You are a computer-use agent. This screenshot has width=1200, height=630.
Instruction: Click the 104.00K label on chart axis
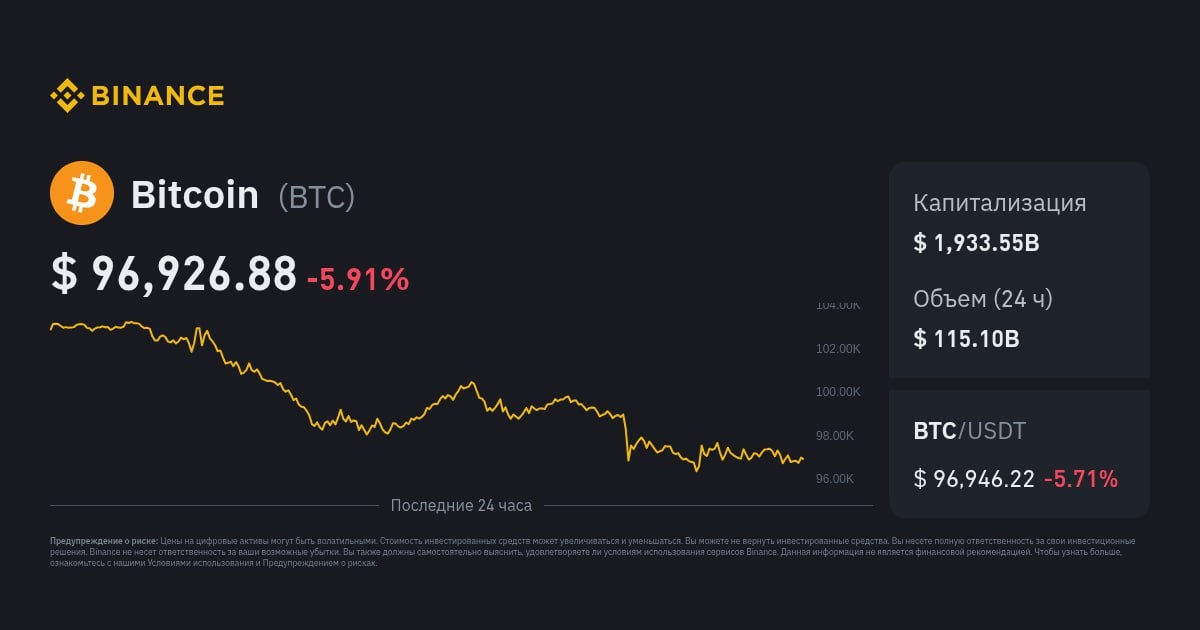click(838, 305)
